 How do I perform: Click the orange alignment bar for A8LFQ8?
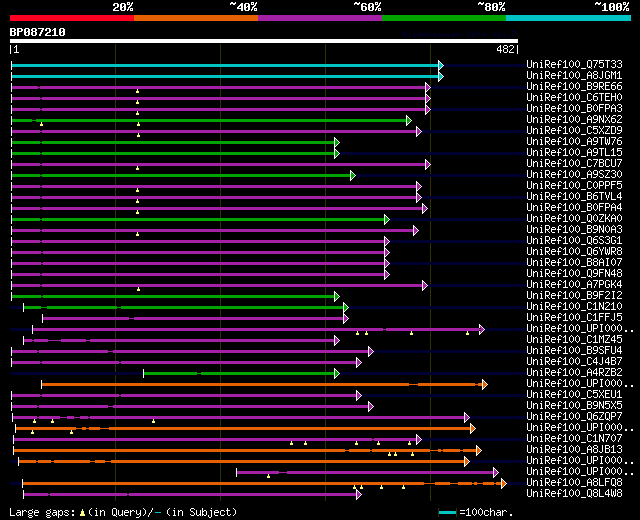(x=262, y=484)
